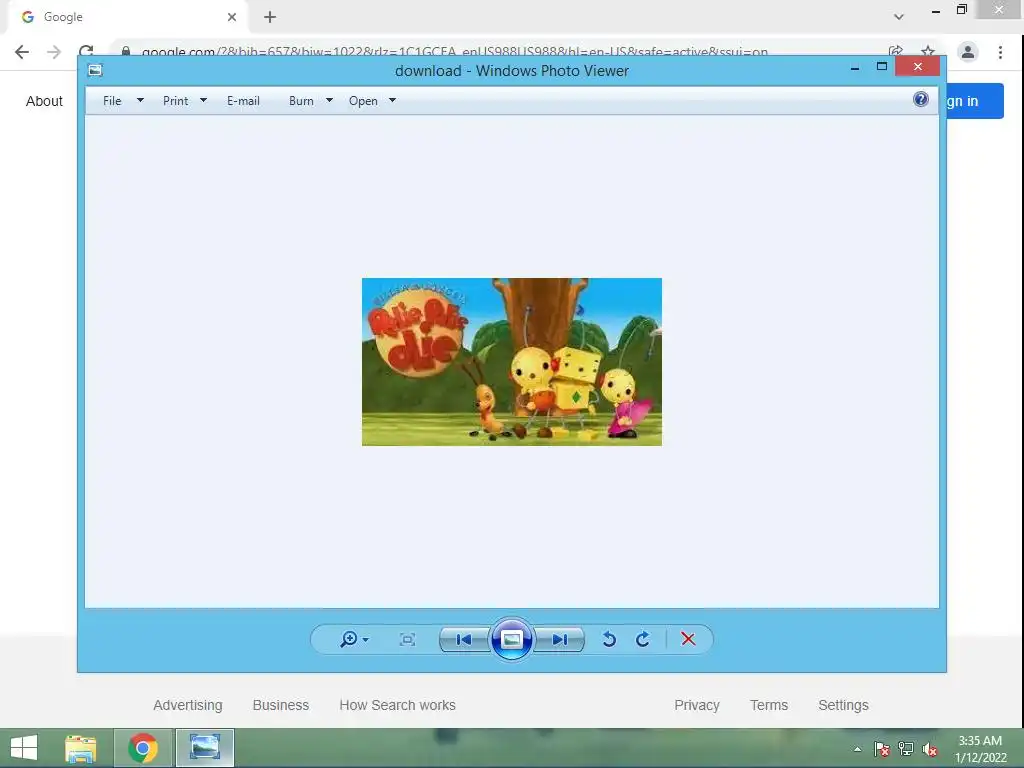Image resolution: width=1024 pixels, height=768 pixels.
Task: Open the Windows Start button
Action: [24, 748]
